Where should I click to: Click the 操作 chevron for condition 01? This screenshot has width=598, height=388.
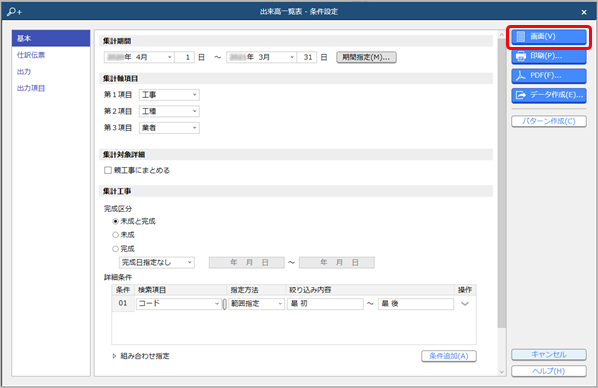(x=465, y=304)
